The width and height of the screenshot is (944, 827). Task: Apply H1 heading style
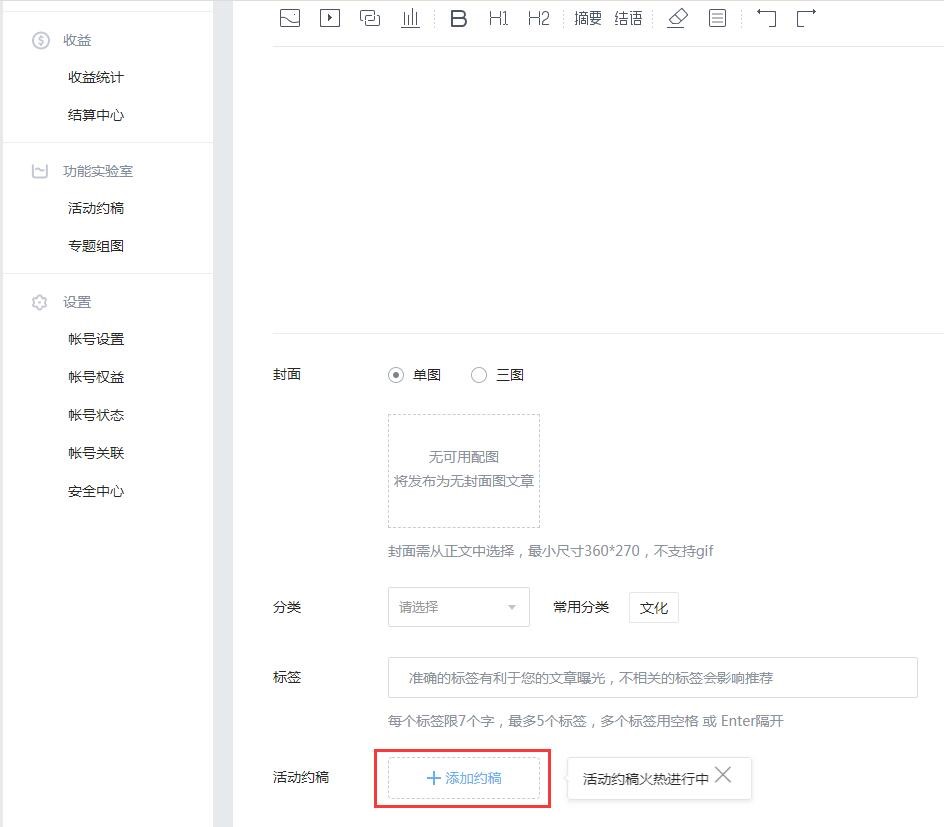498,18
